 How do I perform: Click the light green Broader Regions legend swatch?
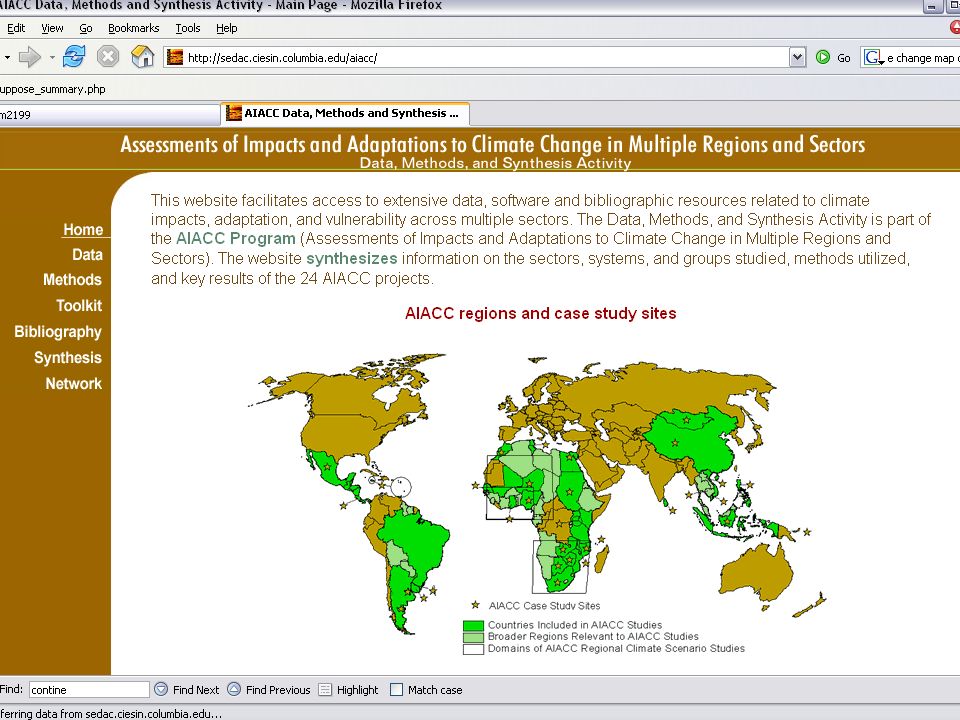pos(473,637)
